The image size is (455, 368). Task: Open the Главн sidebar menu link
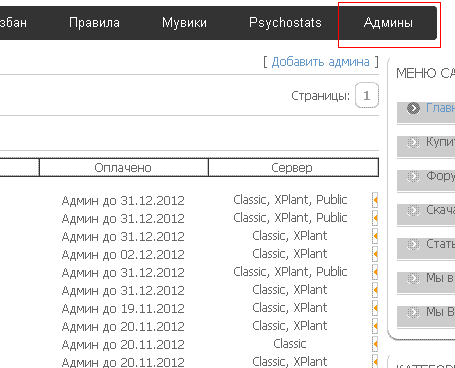click(440, 108)
